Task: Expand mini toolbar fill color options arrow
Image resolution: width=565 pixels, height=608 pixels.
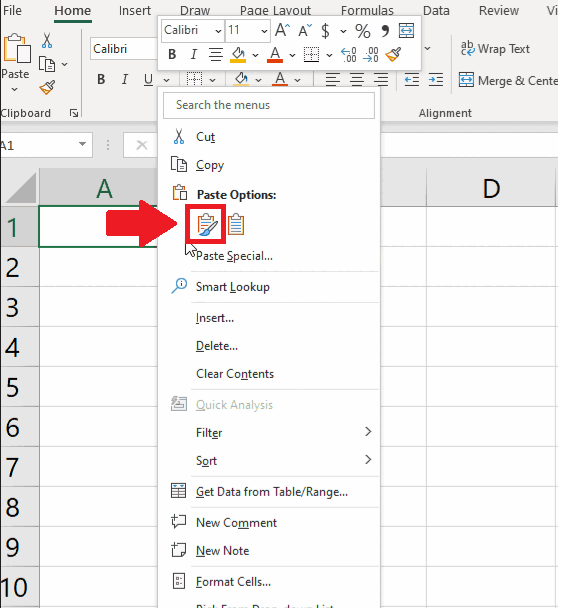Action: click(255, 55)
